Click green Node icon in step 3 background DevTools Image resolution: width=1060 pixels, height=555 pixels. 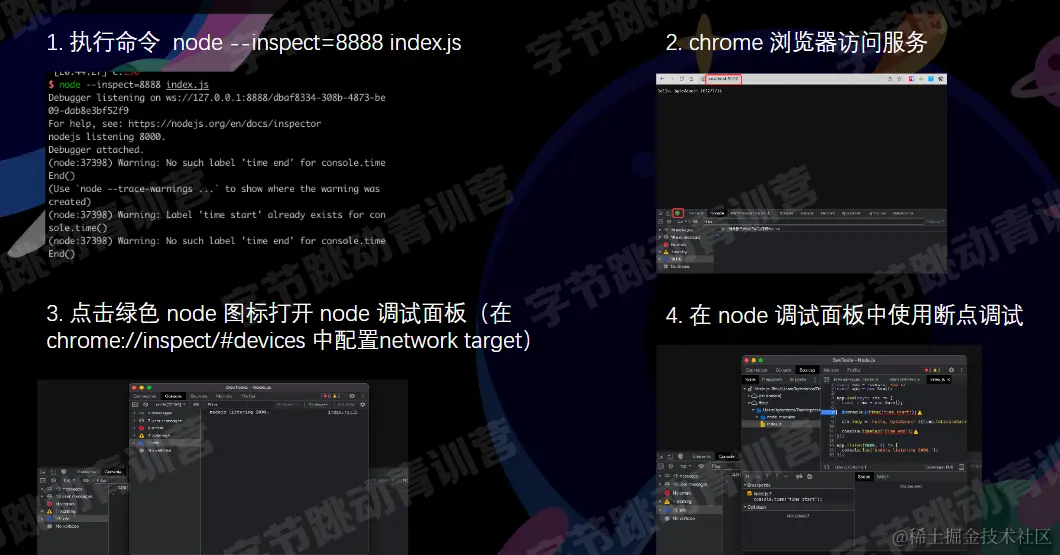(x=64, y=472)
